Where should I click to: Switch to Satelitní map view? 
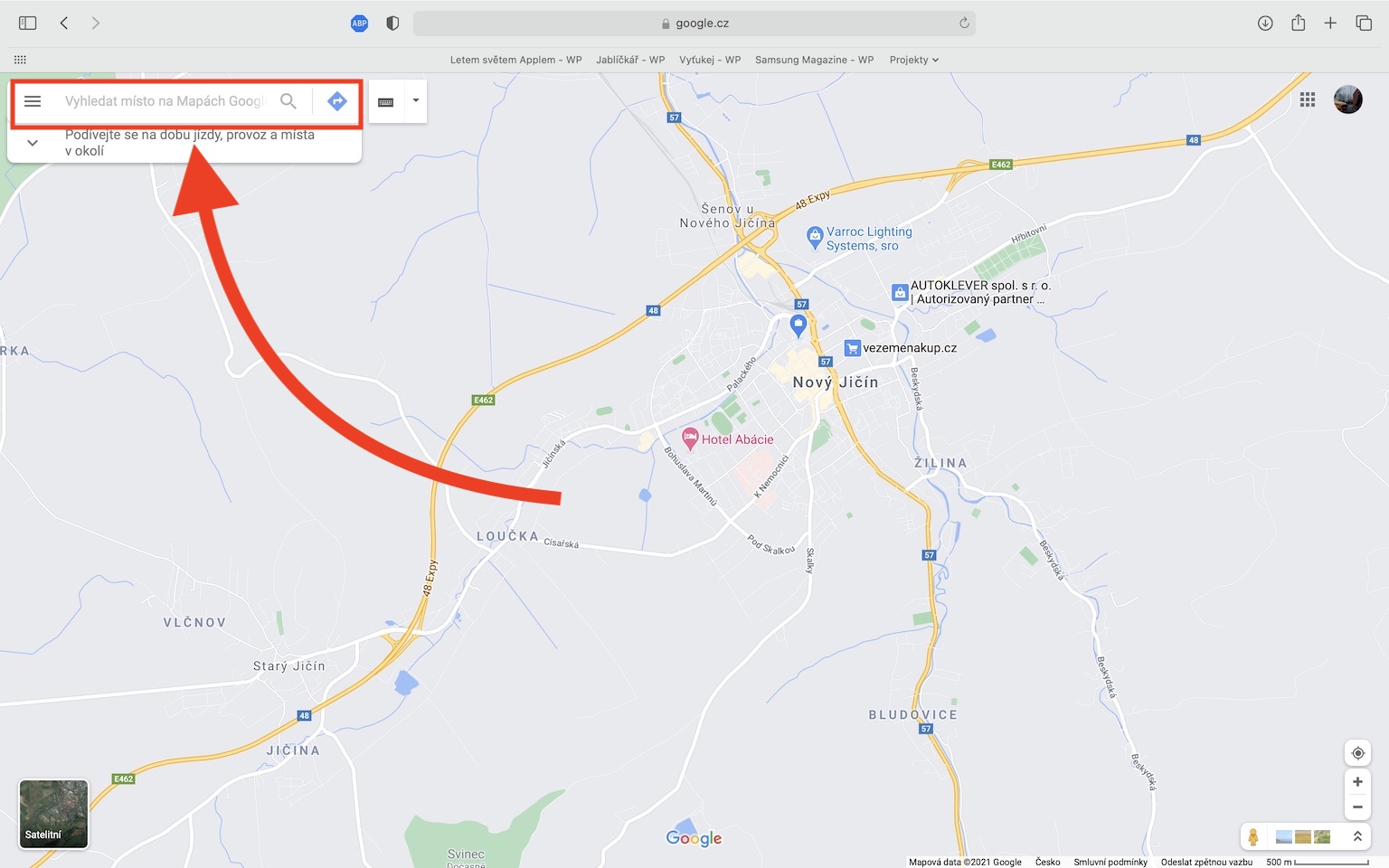(54, 814)
